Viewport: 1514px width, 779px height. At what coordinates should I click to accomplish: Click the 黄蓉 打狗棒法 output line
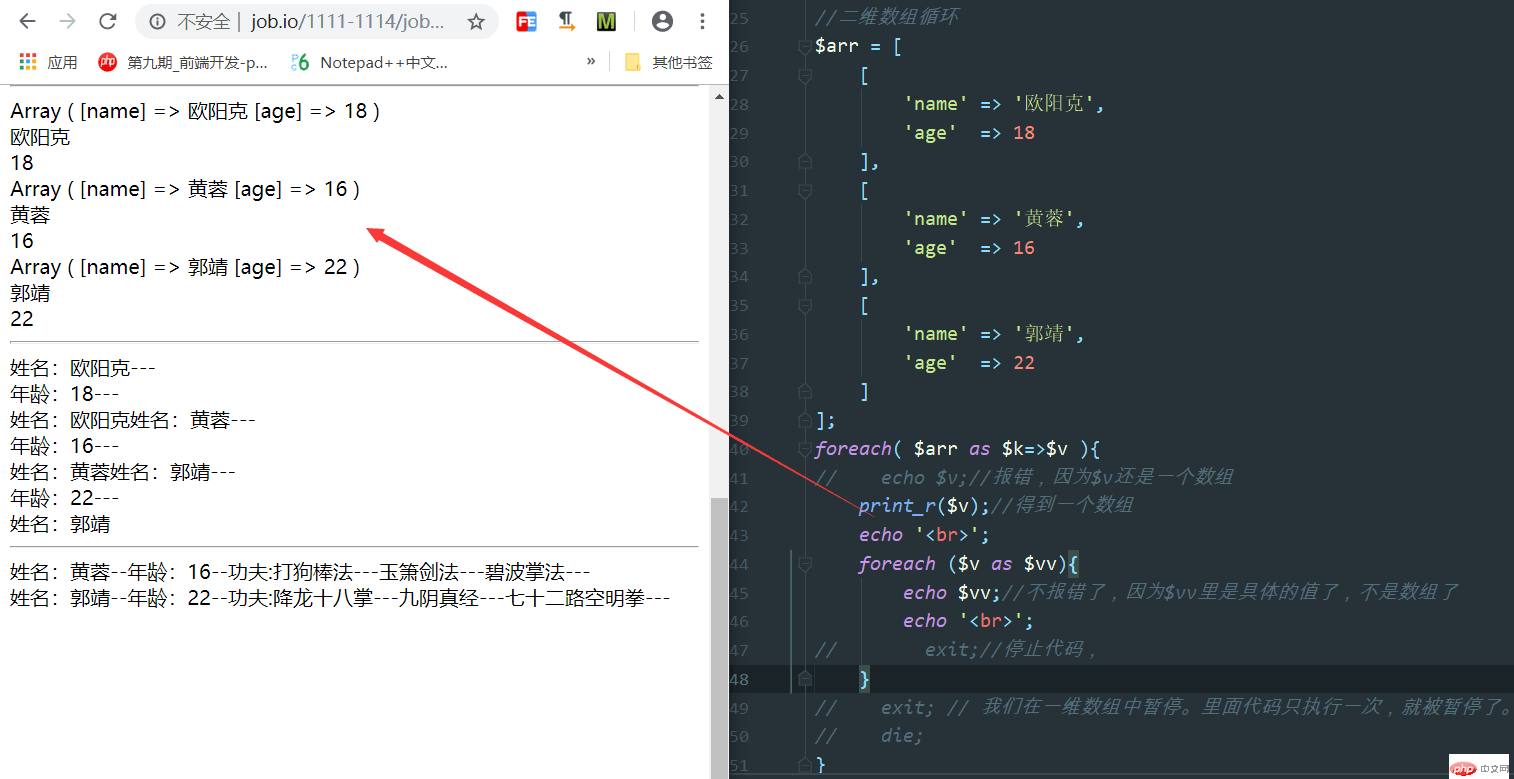300,572
